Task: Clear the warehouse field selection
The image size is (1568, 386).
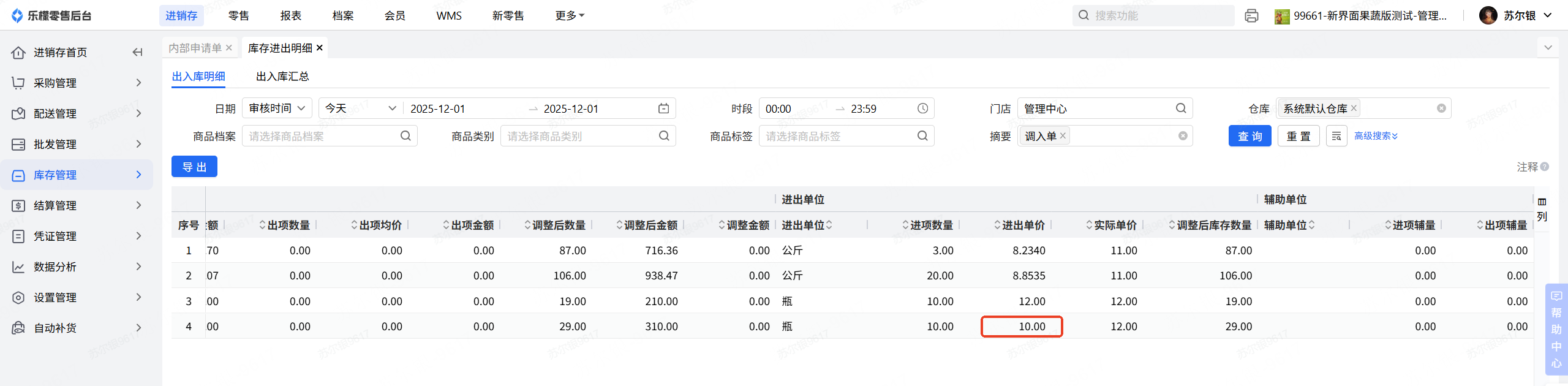Action: [x=1441, y=108]
